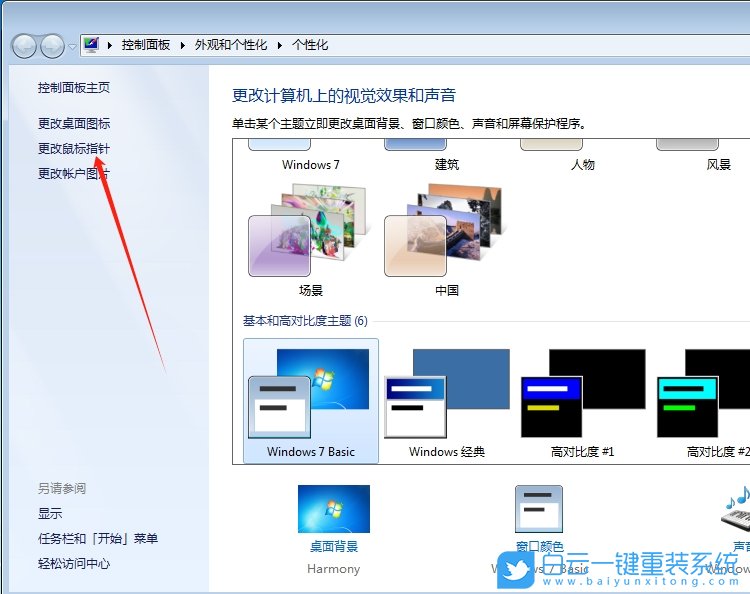This screenshot has width=750, height=594.
Task: Open the 控制面板 breadcrumb
Action: [145, 45]
